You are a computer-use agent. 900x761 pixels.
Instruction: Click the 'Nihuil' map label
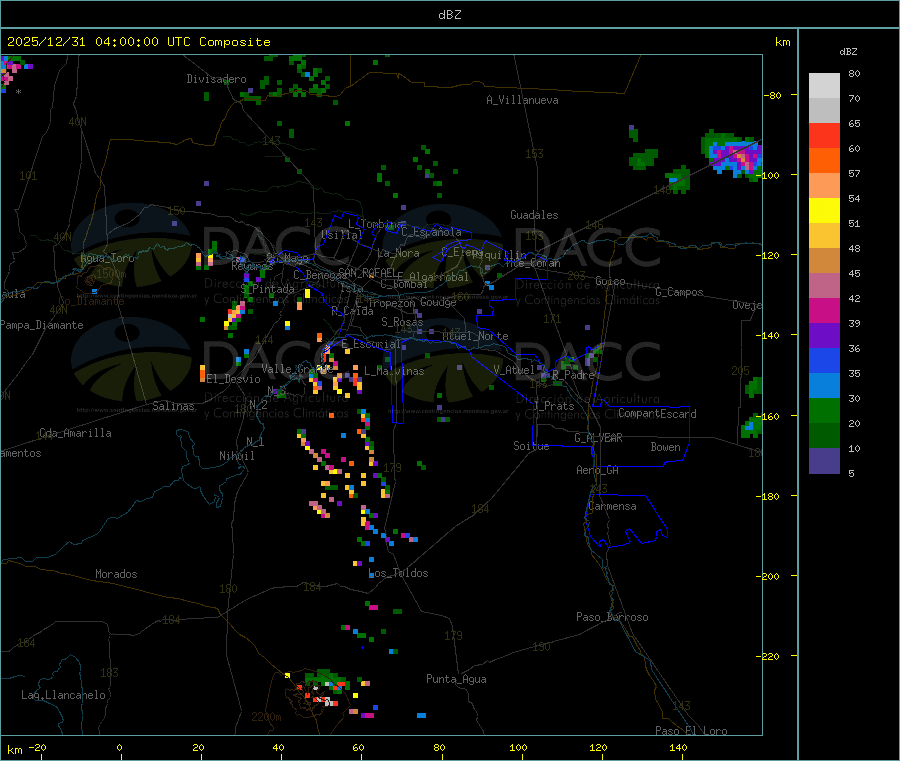click(237, 456)
